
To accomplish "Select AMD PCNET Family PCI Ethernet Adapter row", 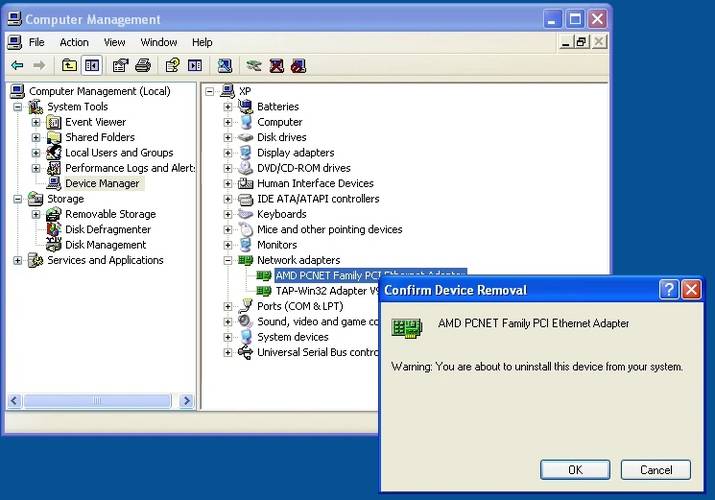I will click(370, 275).
